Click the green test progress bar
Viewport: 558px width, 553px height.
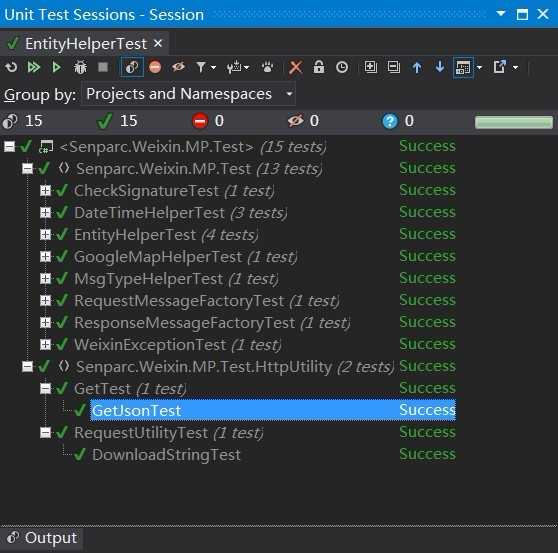514,122
